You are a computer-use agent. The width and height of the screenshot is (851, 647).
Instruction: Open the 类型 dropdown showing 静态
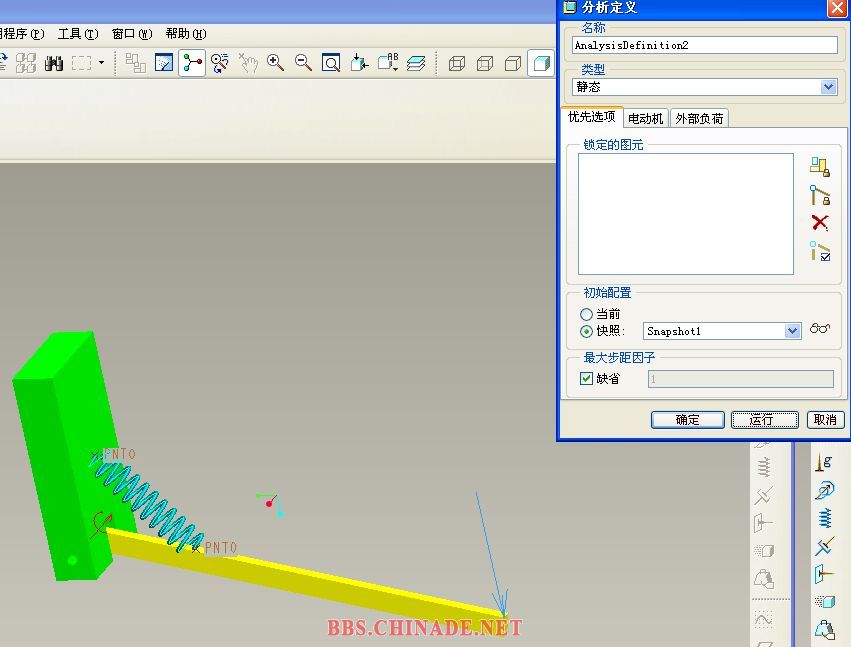pyautogui.click(x=828, y=87)
